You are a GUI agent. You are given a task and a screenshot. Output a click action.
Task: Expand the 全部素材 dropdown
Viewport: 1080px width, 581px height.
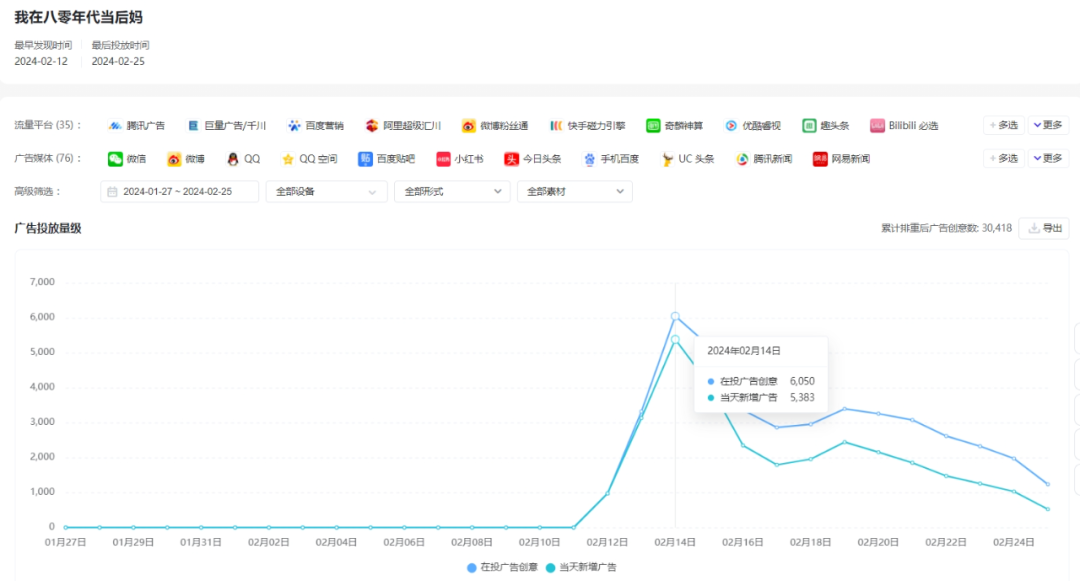574,191
